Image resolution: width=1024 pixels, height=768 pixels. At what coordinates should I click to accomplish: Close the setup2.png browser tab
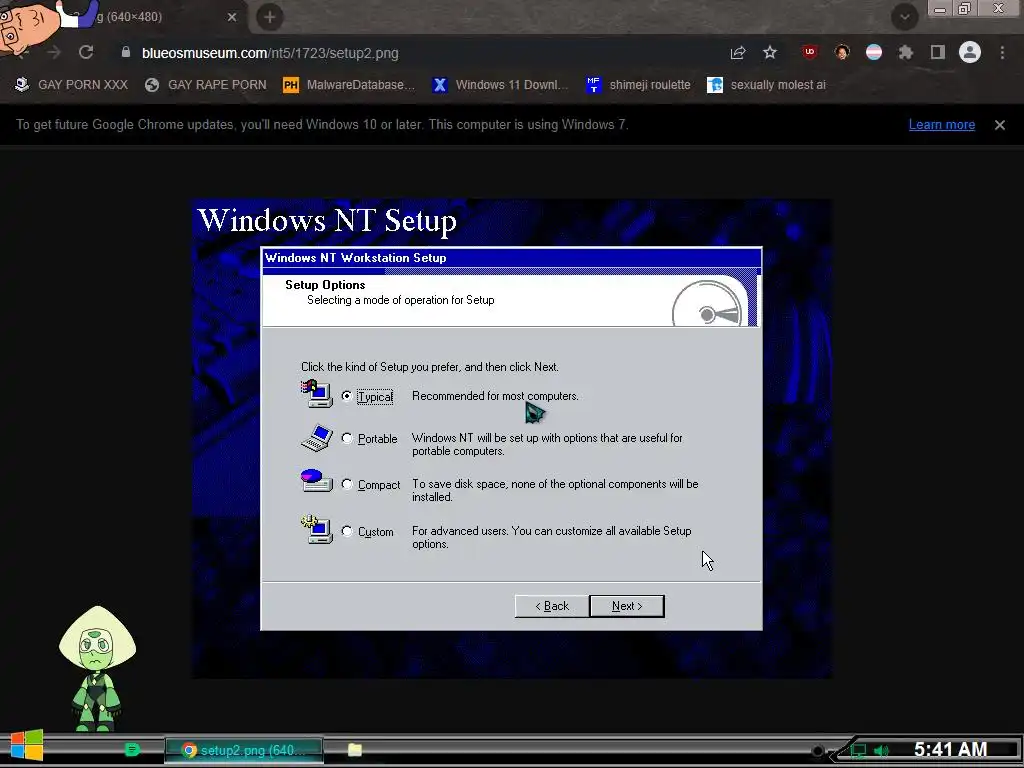click(x=232, y=17)
